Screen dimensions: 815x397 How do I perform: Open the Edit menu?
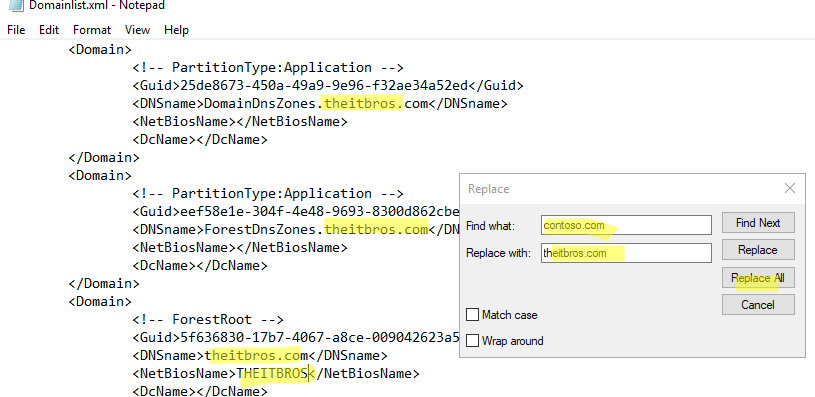(49, 30)
